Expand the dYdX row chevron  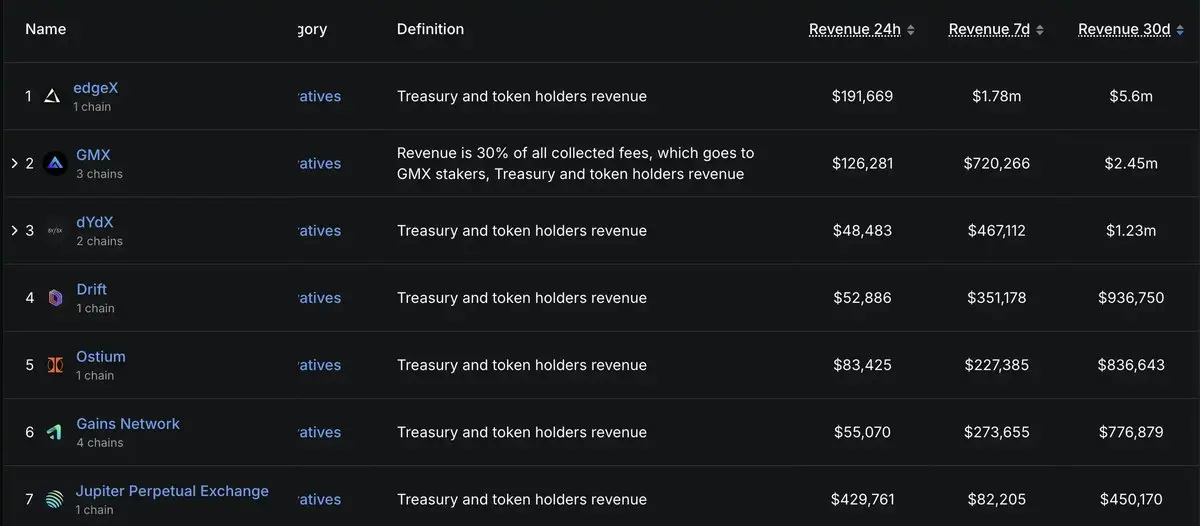pos(14,230)
